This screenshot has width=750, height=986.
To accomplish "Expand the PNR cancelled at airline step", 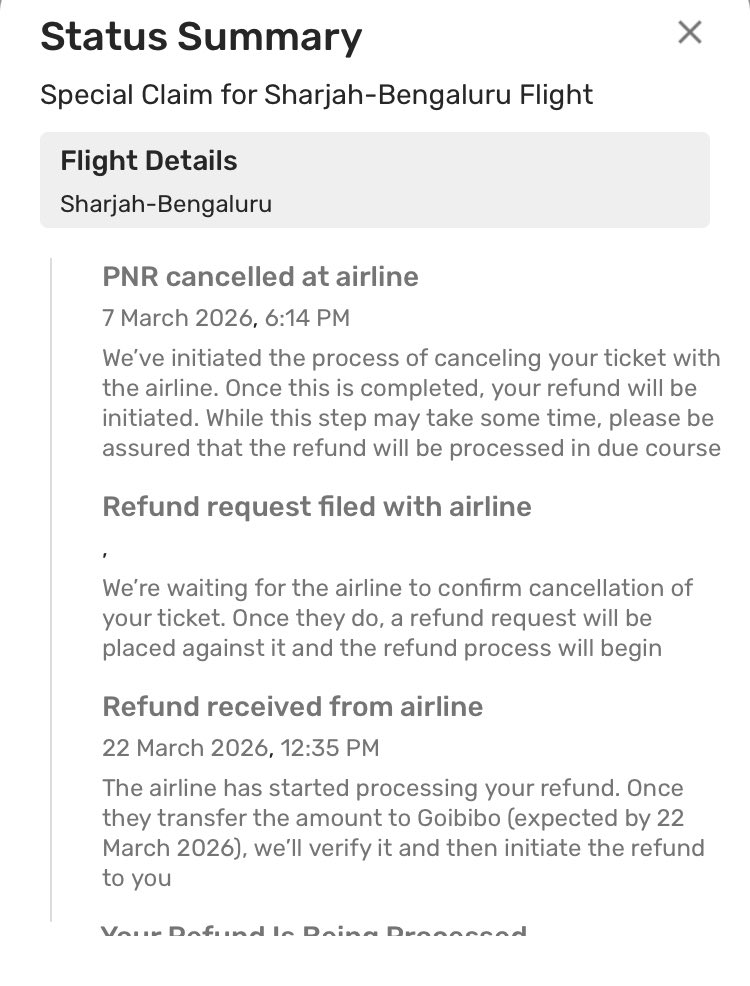I will [260, 277].
